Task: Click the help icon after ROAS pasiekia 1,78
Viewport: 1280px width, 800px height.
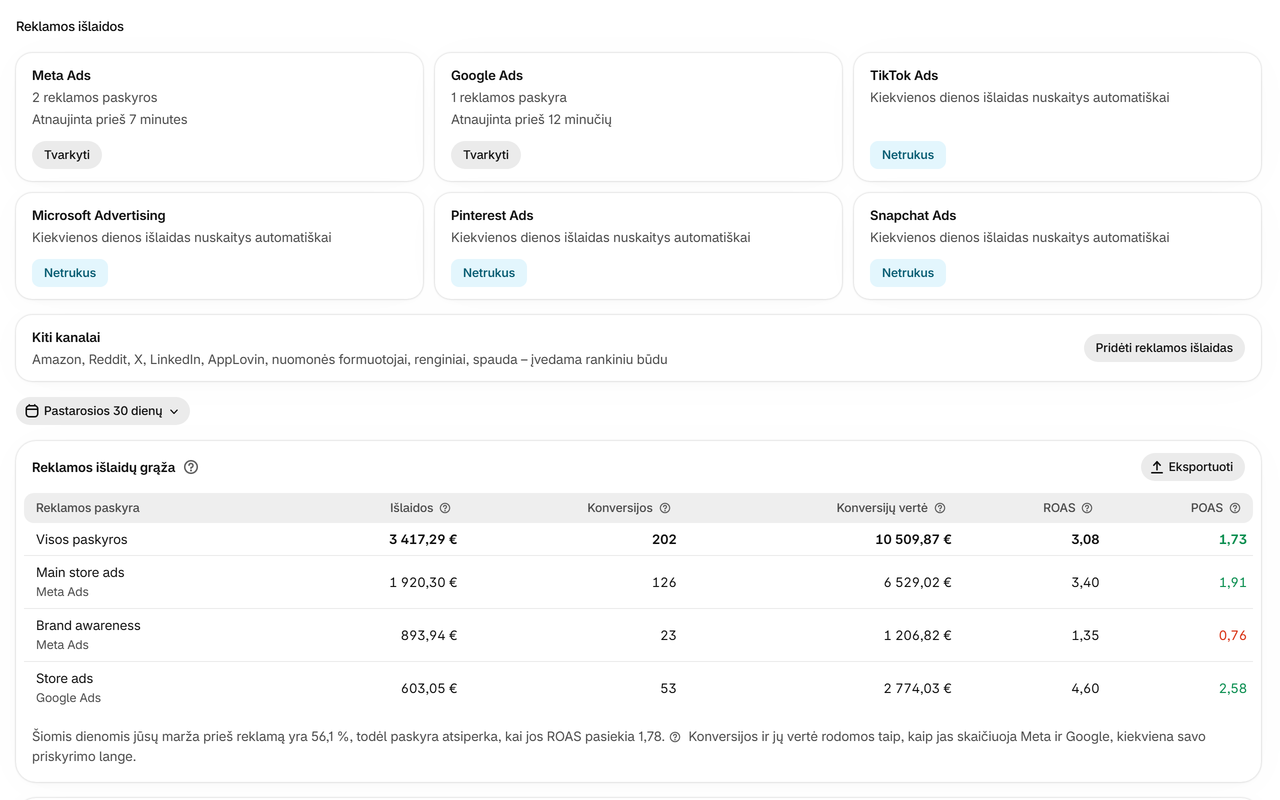Action: click(x=675, y=737)
